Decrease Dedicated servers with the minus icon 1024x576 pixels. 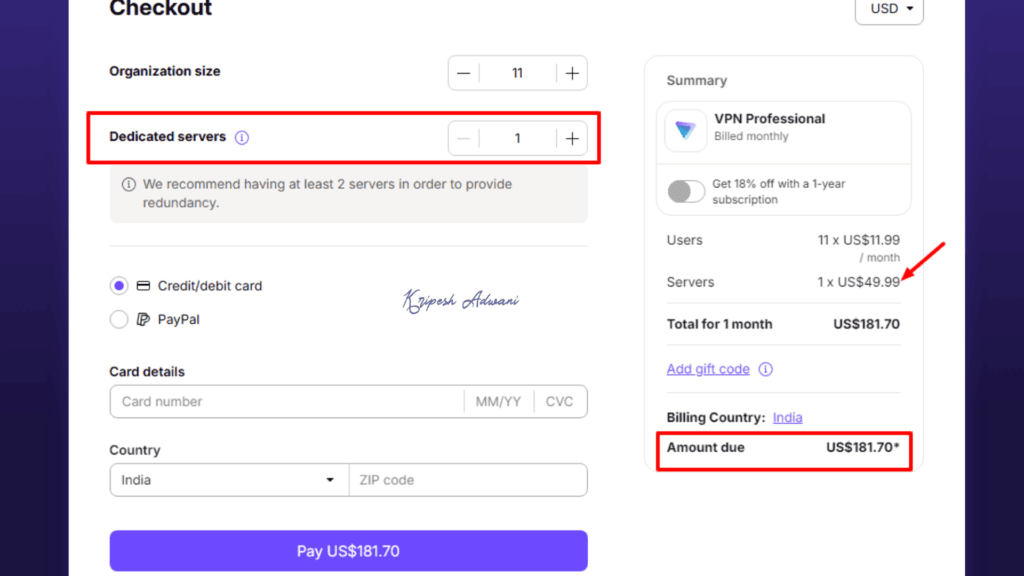[x=463, y=138]
